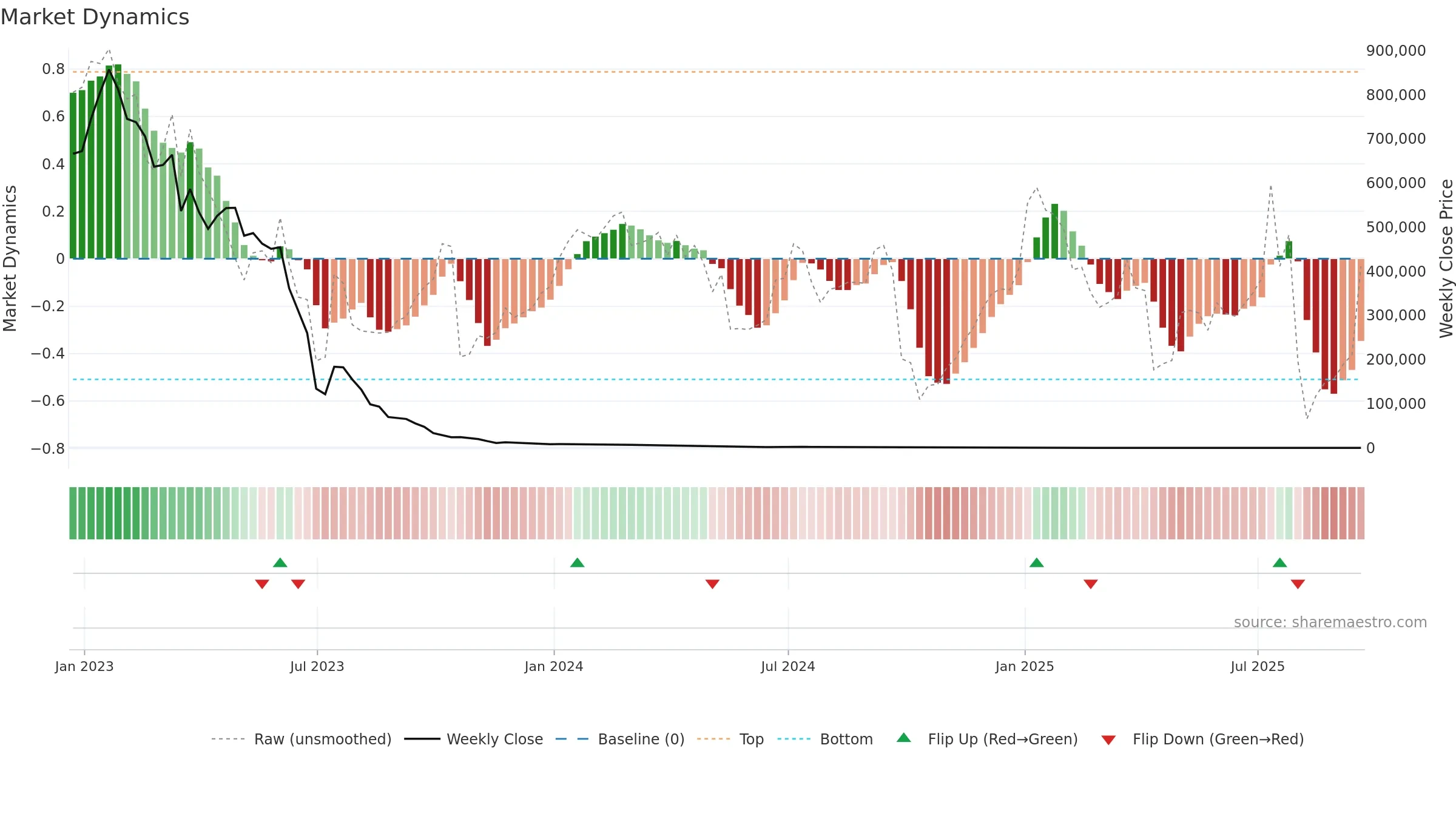The image size is (1456, 819).
Task: Click the 0.2 left axis tick label
Action: click(x=53, y=211)
